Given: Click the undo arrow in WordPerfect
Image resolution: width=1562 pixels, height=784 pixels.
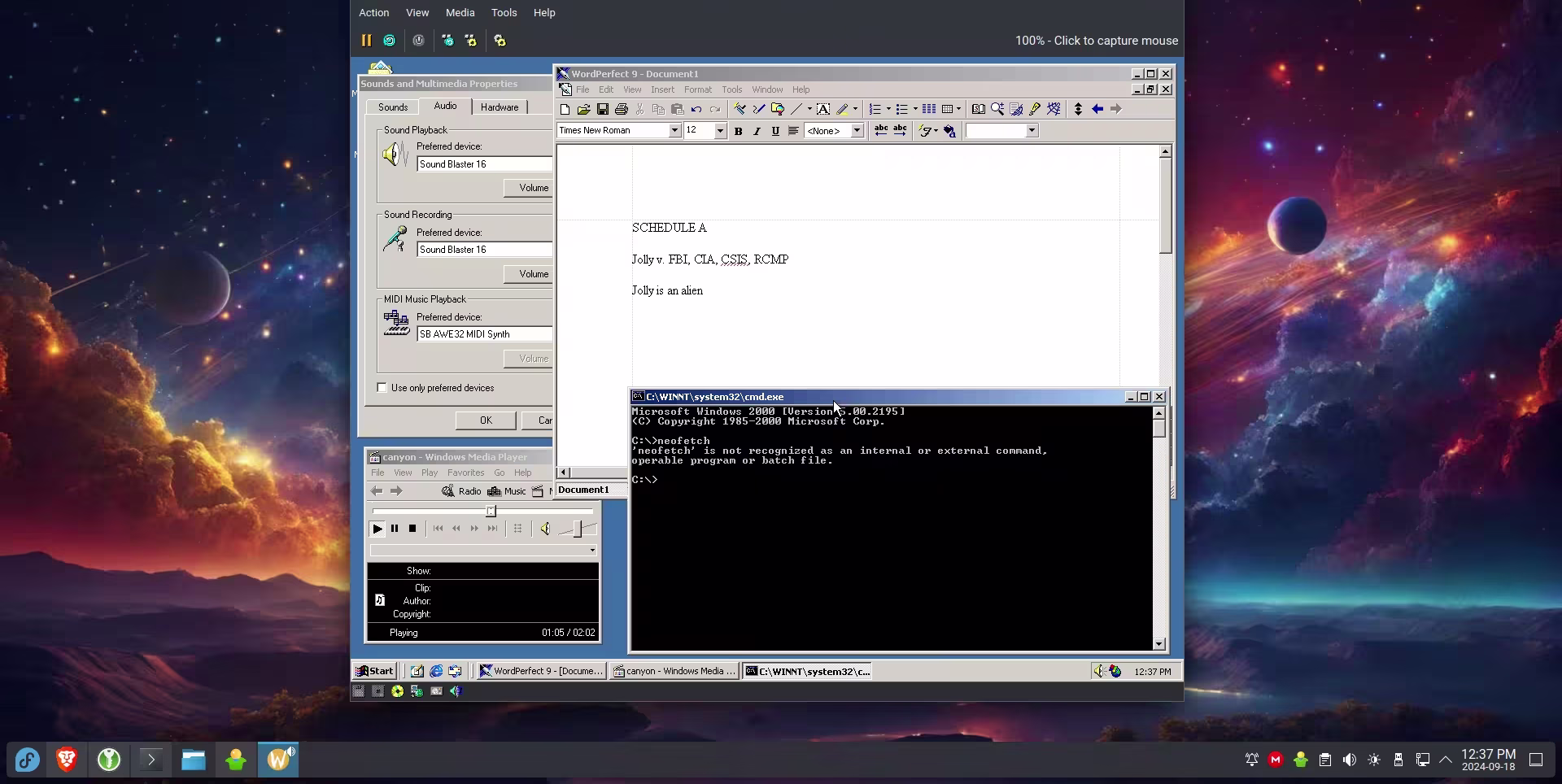Looking at the screenshot, I should point(696,109).
